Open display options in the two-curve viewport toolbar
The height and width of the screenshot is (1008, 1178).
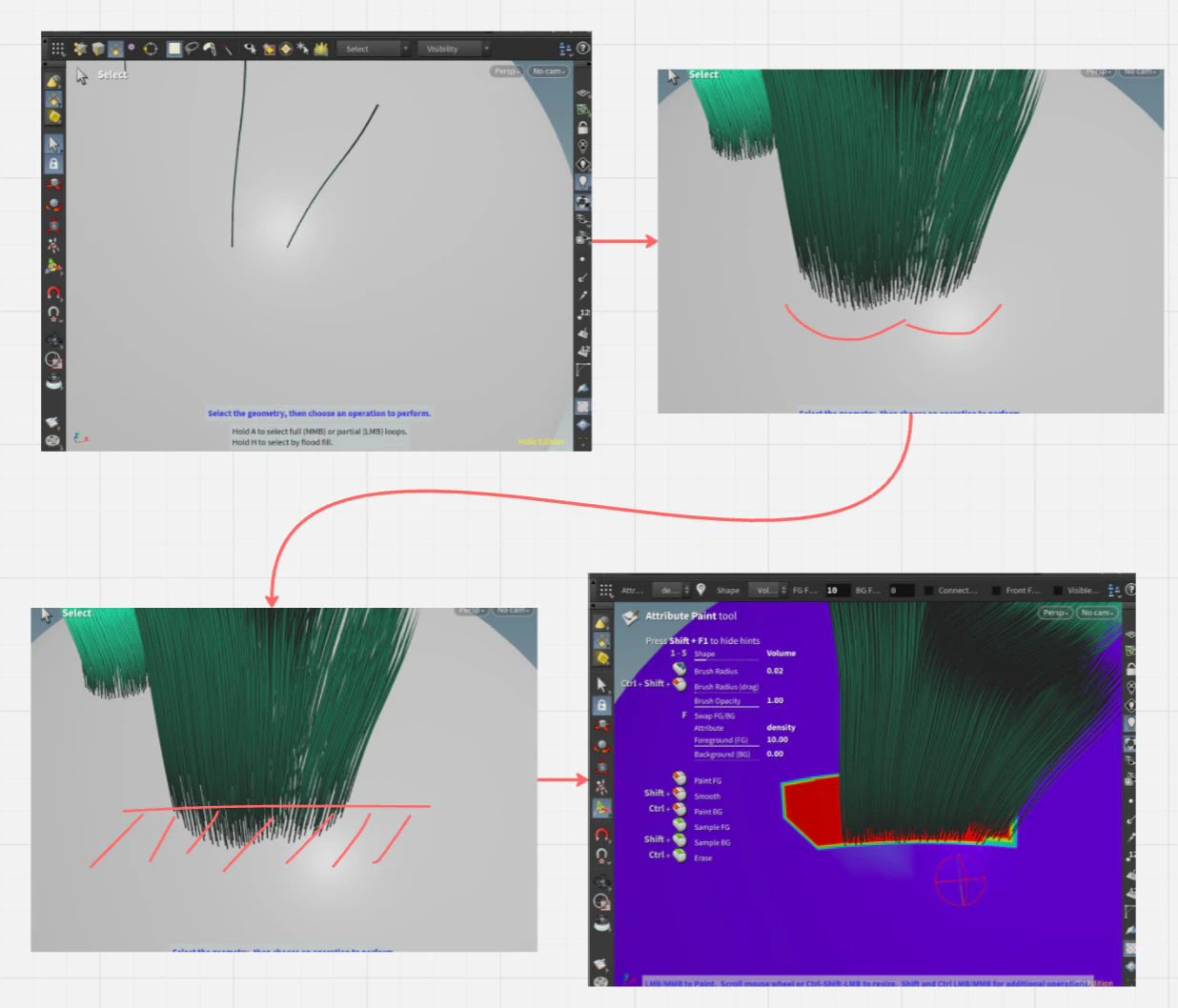coord(565,49)
